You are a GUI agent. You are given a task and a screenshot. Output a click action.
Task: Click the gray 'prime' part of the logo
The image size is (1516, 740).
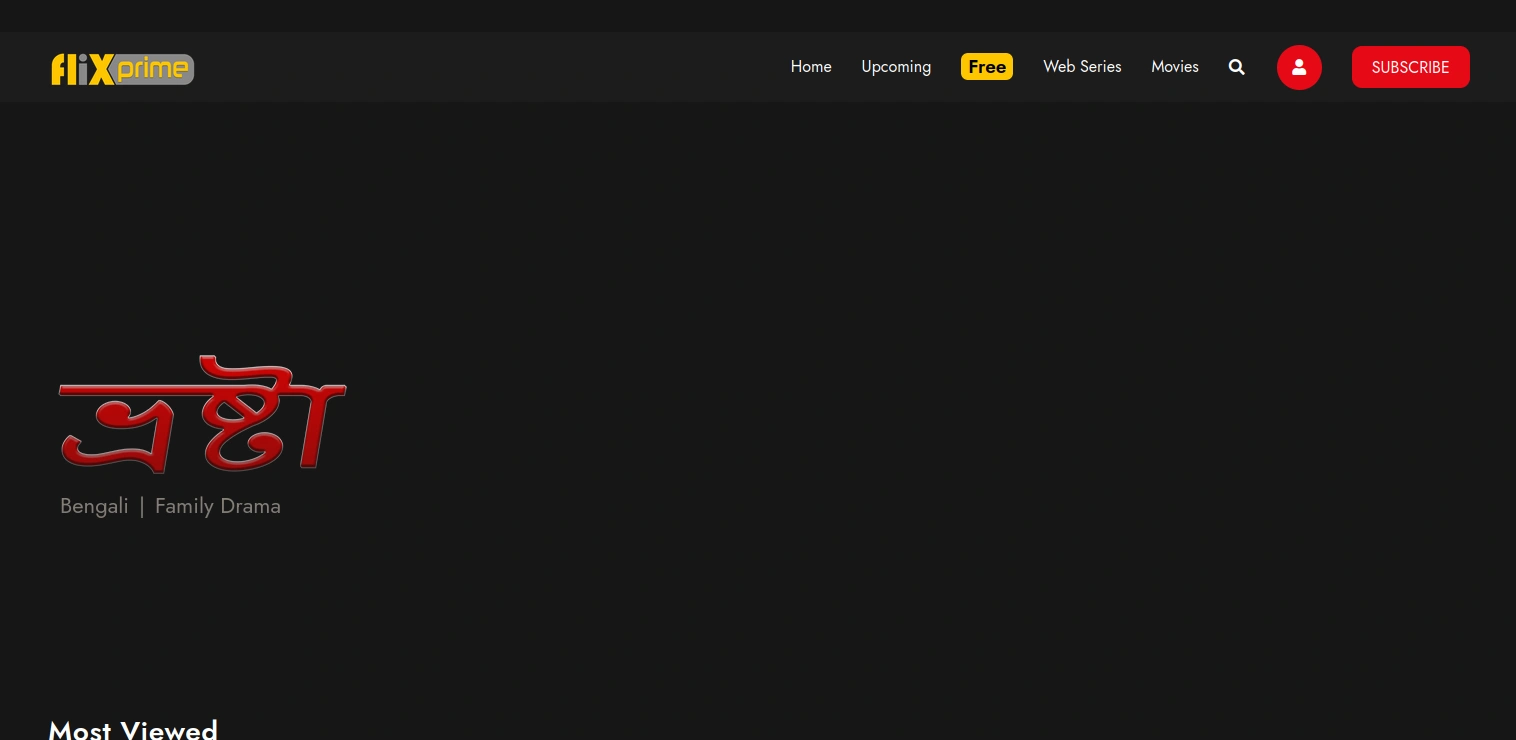(153, 69)
